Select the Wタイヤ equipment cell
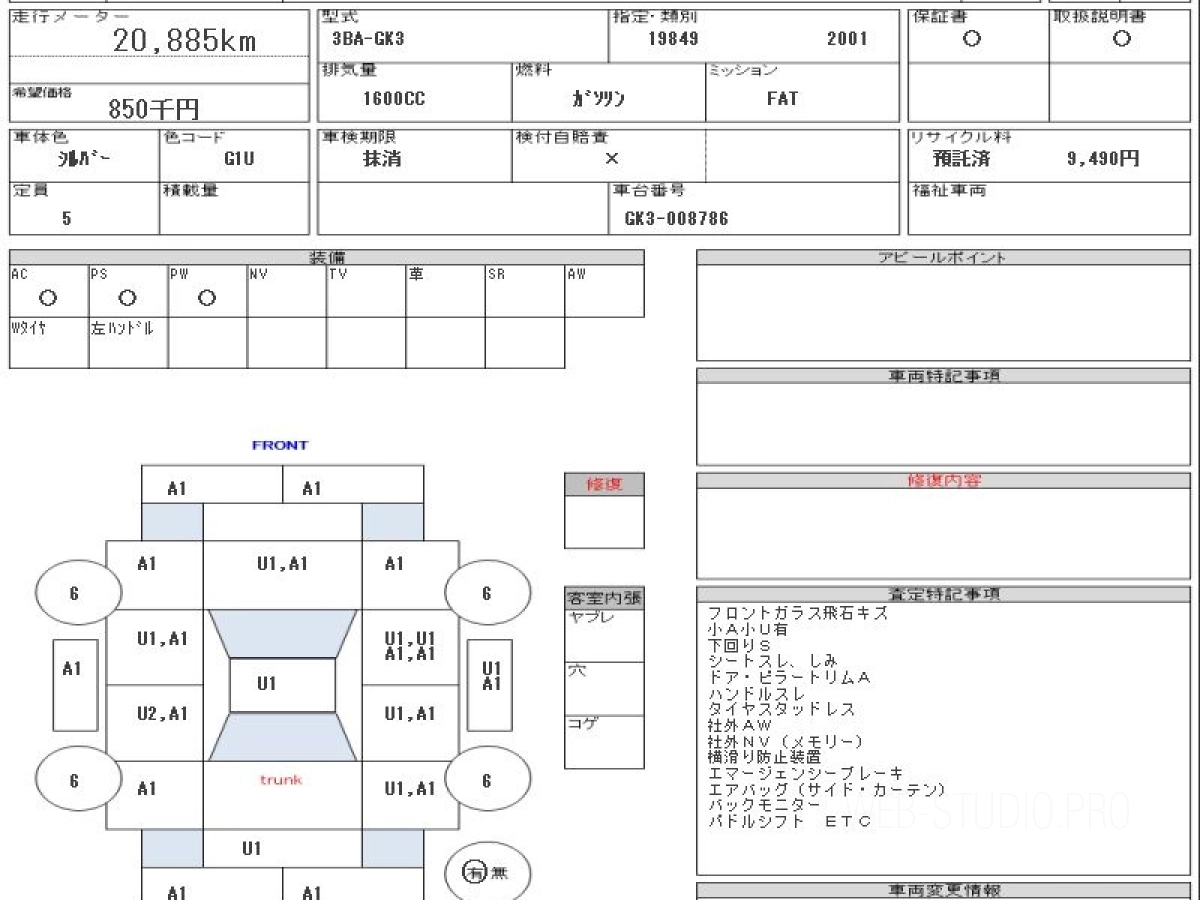This screenshot has width=1200, height=900. point(49,342)
